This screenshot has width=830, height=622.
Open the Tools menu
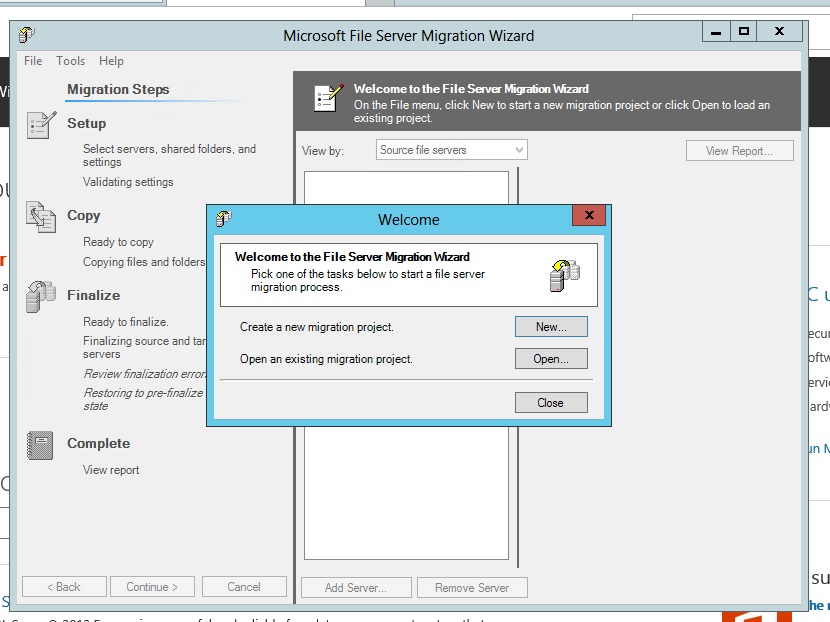70,61
